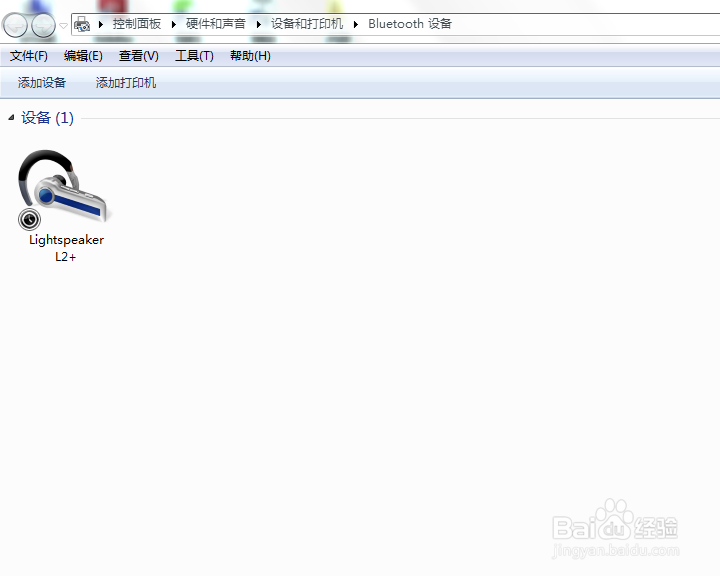Click the Back navigation arrow button
Viewport: 720px width, 576px height.
point(15,25)
